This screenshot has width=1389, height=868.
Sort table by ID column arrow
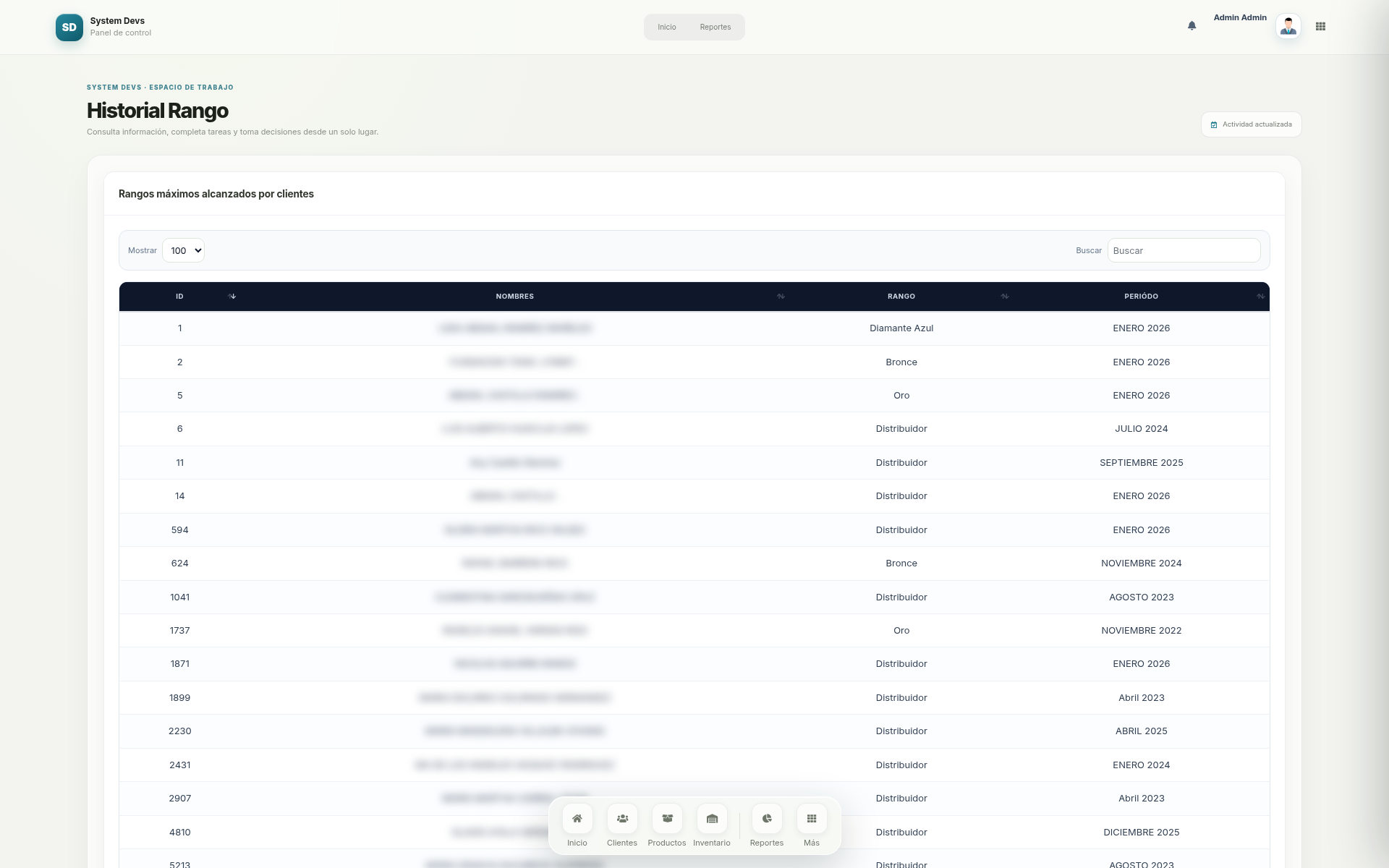click(x=232, y=297)
